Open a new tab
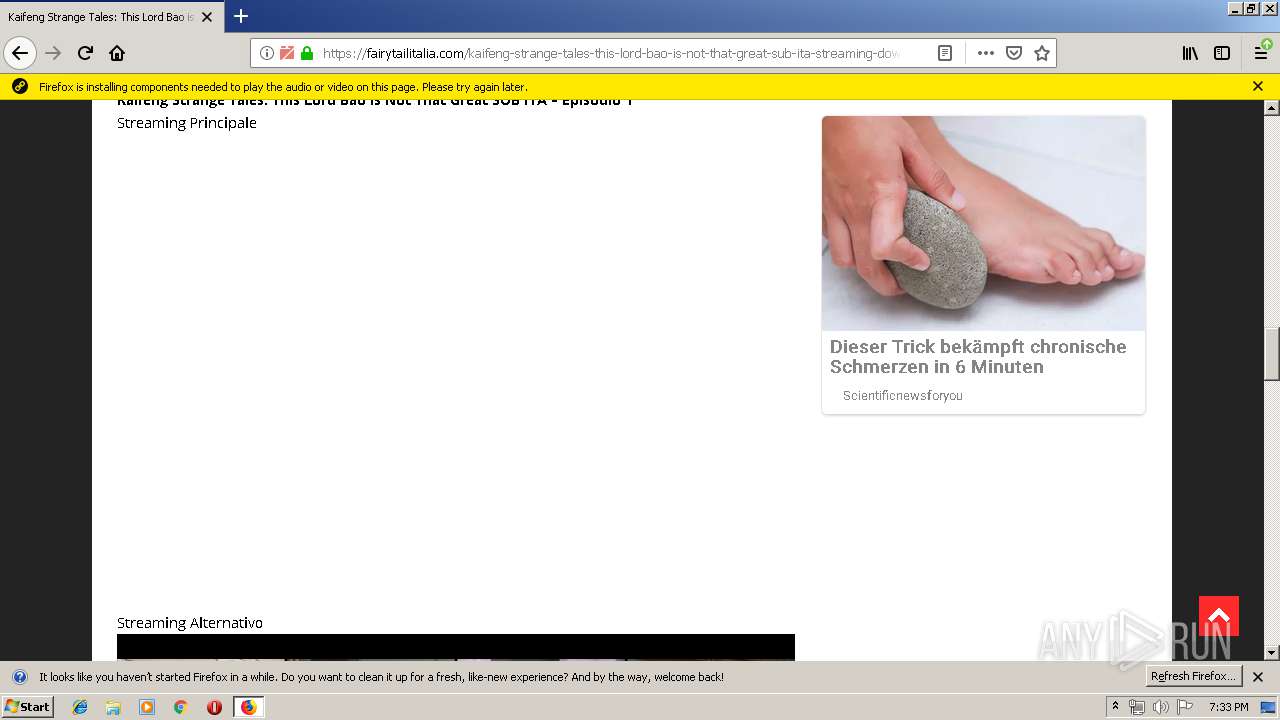Image resolution: width=1280 pixels, height=720 pixels. point(241,16)
